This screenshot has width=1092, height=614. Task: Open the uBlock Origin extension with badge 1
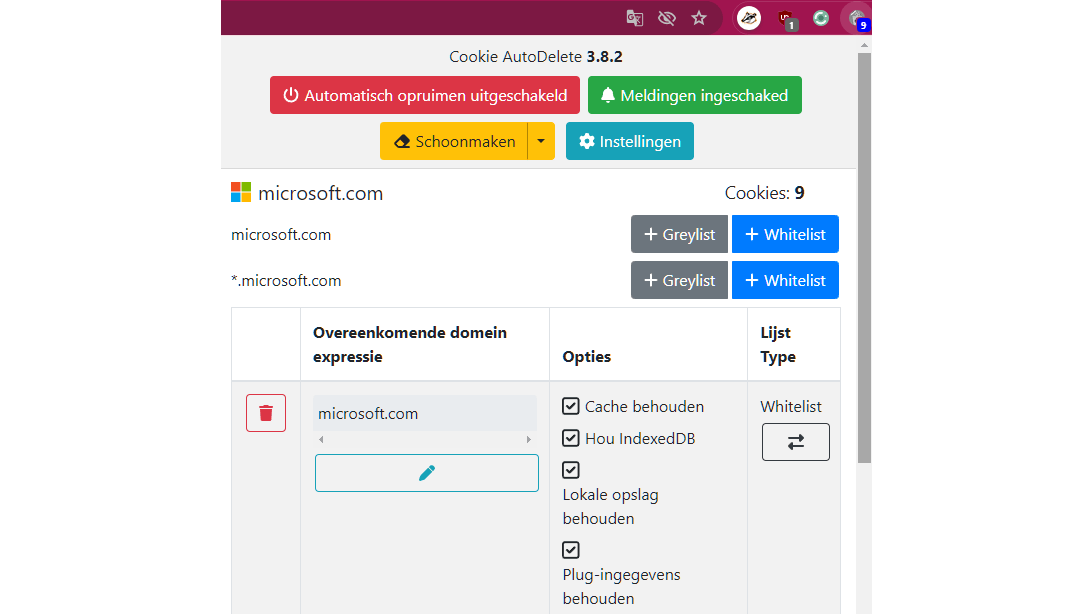click(786, 19)
